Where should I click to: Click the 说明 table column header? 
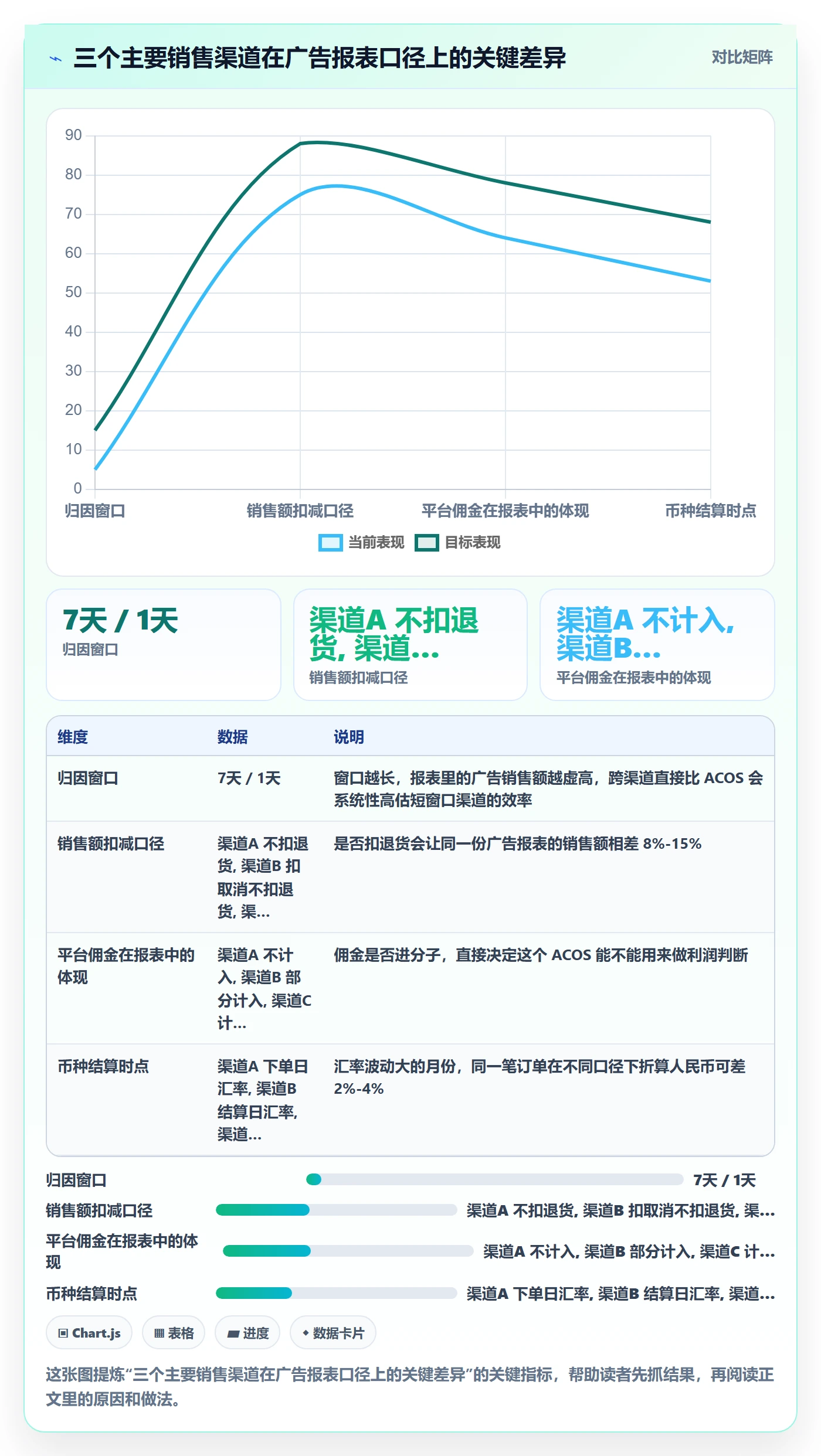tap(349, 737)
